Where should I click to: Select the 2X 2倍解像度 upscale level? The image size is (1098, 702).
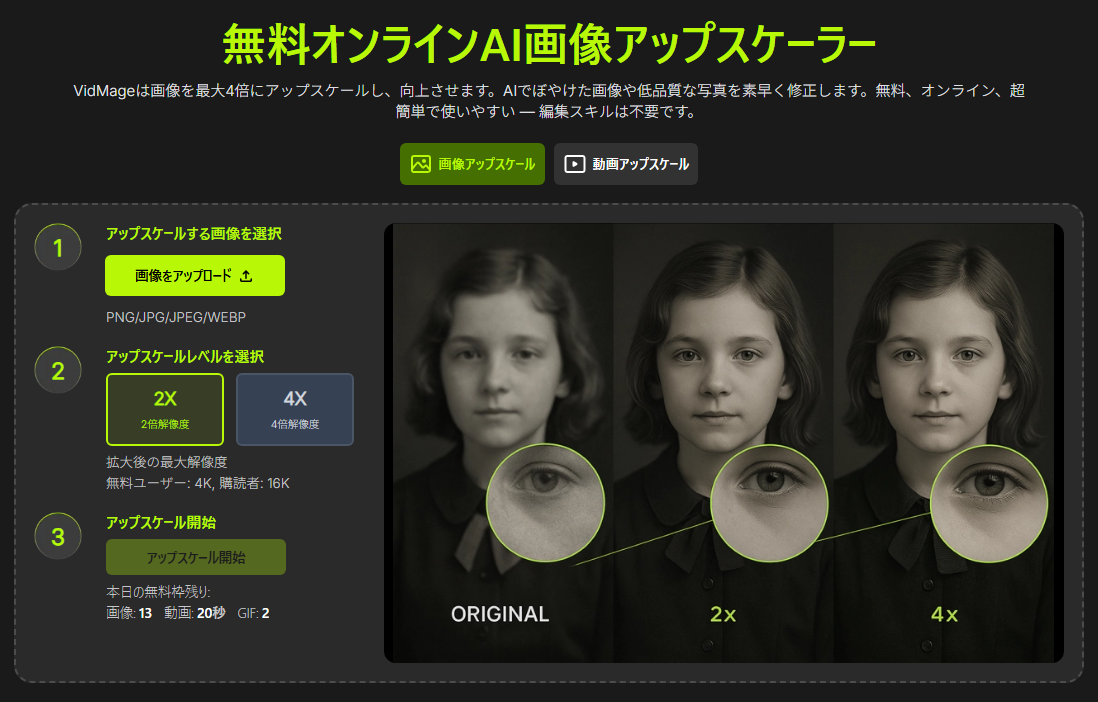[x=165, y=409]
